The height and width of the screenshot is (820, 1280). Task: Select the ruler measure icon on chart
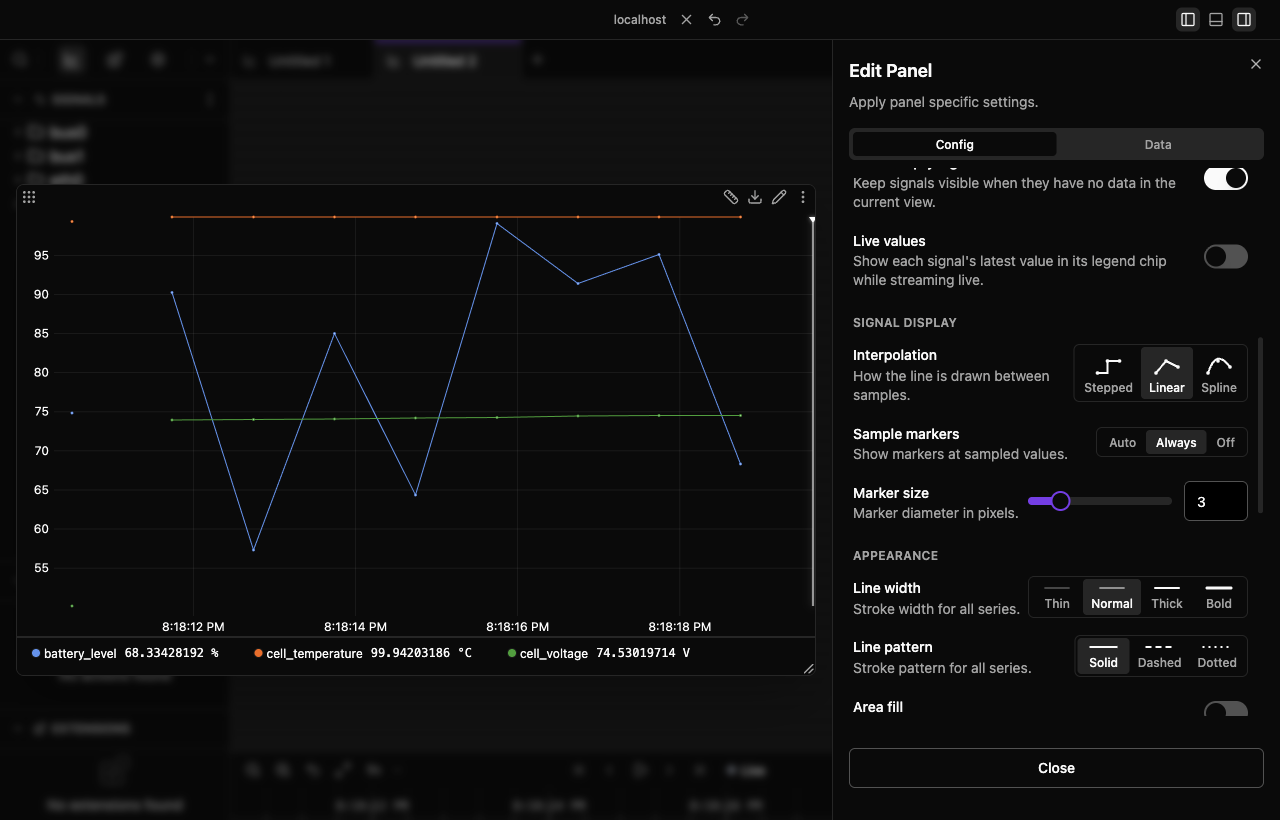pos(731,197)
